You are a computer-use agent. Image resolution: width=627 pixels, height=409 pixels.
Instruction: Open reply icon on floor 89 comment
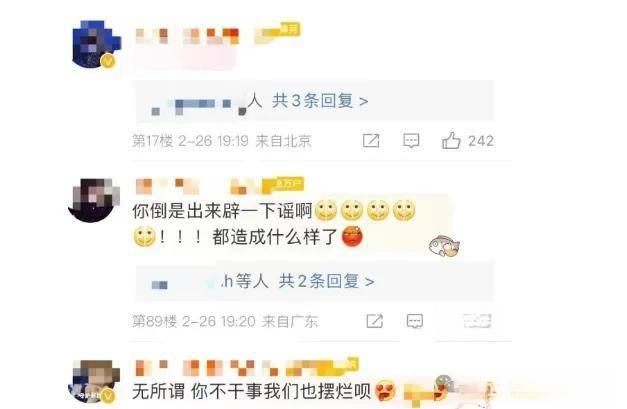point(415,321)
